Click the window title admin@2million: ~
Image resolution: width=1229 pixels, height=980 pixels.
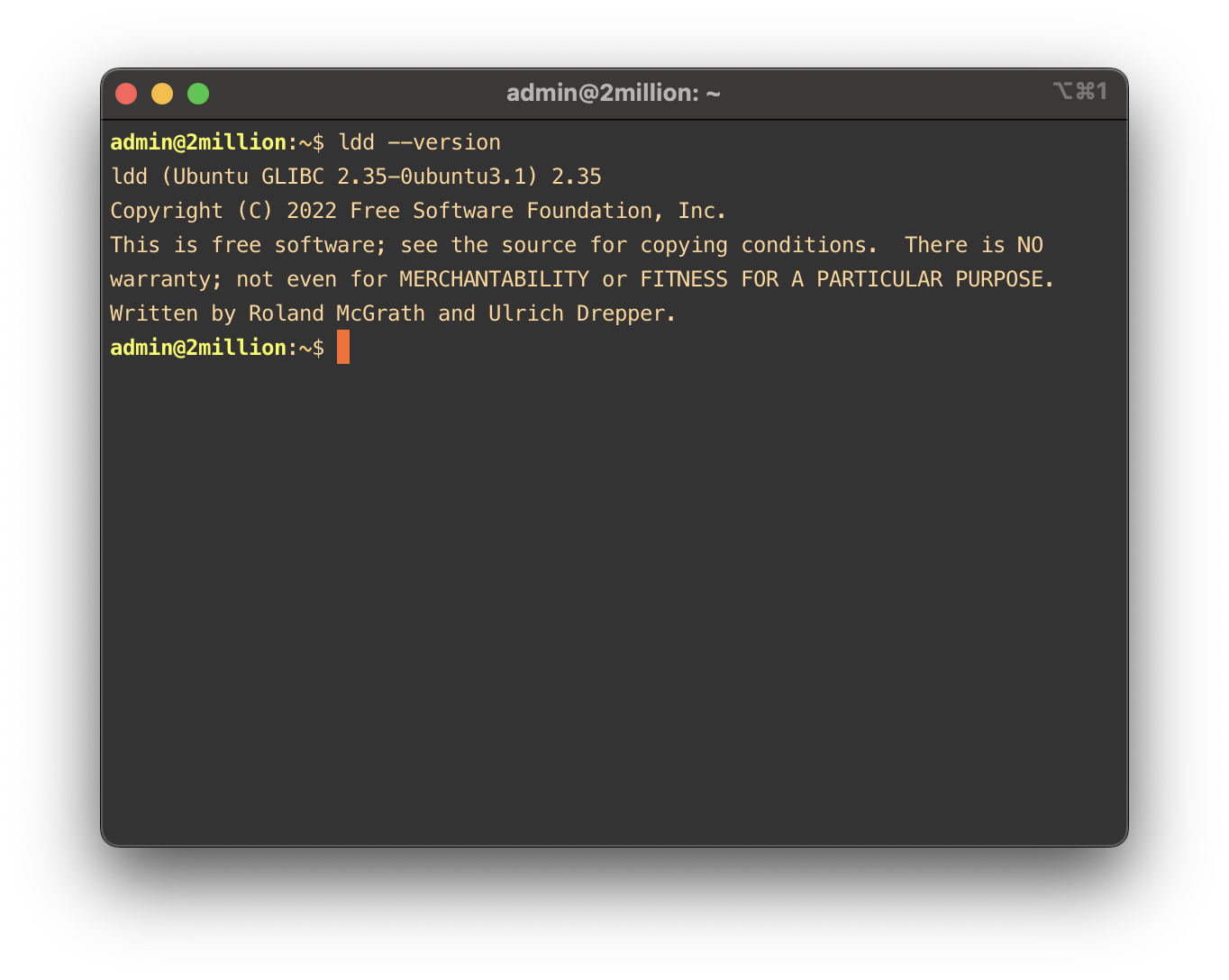tap(613, 94)
